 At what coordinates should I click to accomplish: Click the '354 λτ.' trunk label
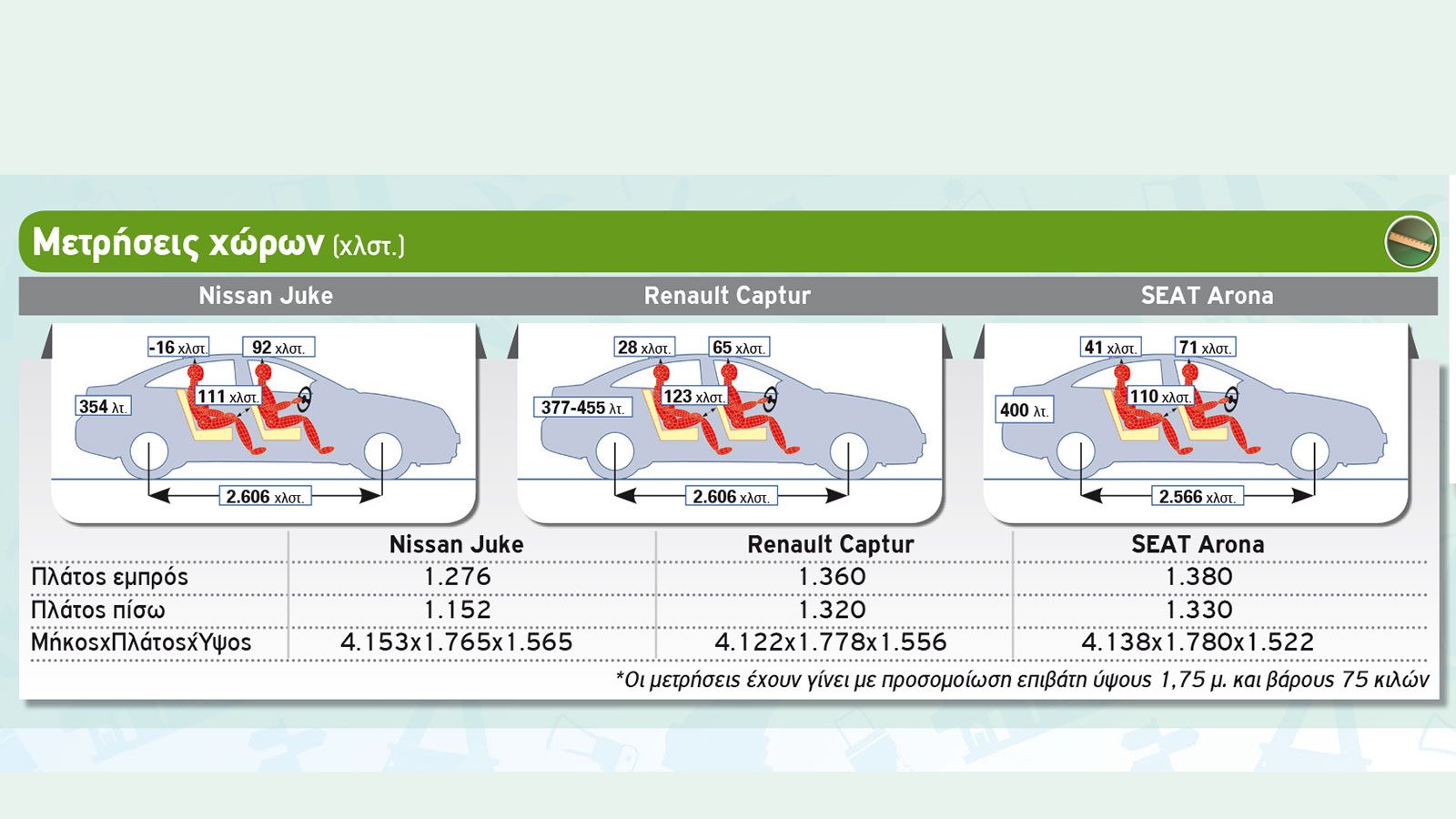tap(103, 407)
